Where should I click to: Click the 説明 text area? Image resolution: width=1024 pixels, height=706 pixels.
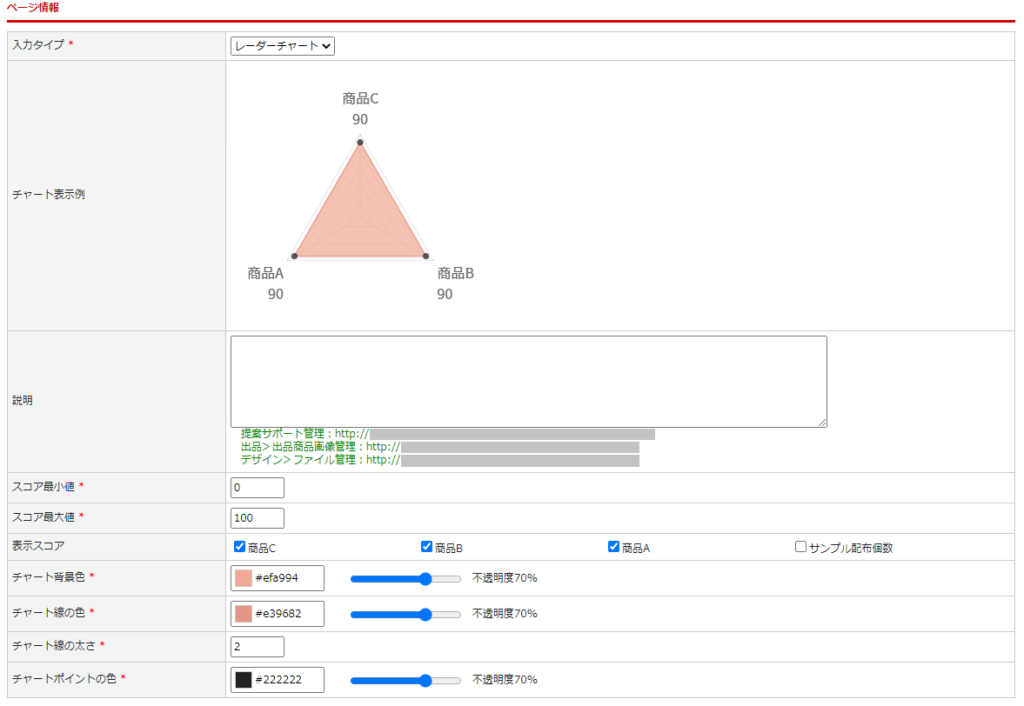pos(528,381)
